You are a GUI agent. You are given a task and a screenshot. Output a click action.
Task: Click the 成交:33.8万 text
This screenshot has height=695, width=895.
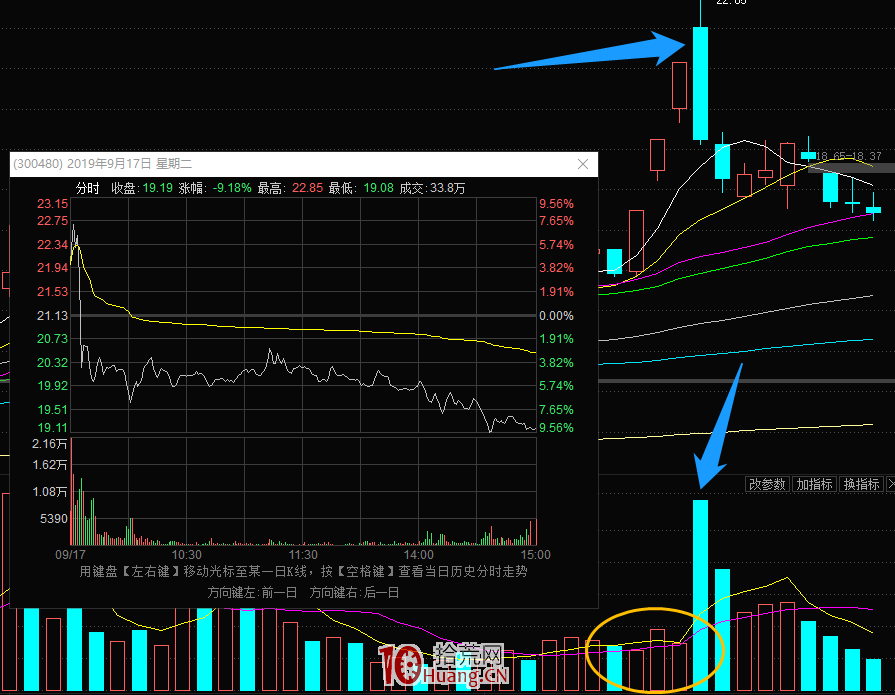[x=432, y=188]
